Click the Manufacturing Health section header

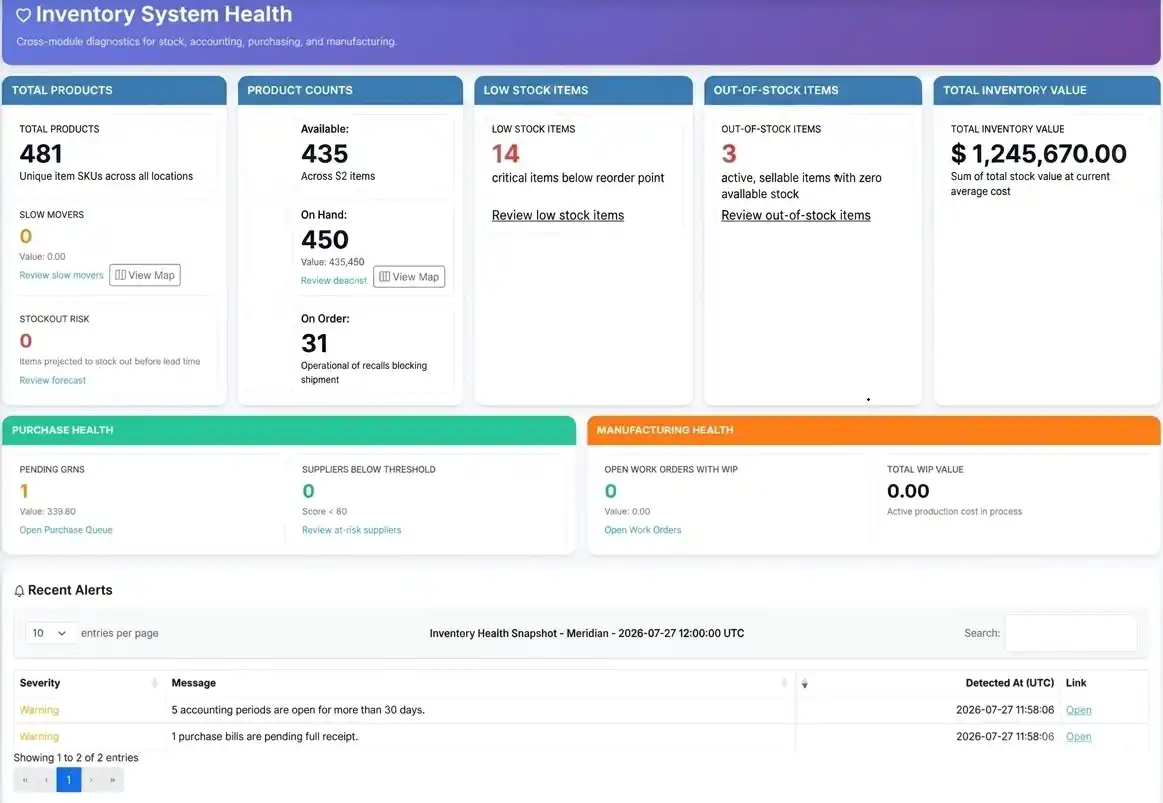(874, 430)
